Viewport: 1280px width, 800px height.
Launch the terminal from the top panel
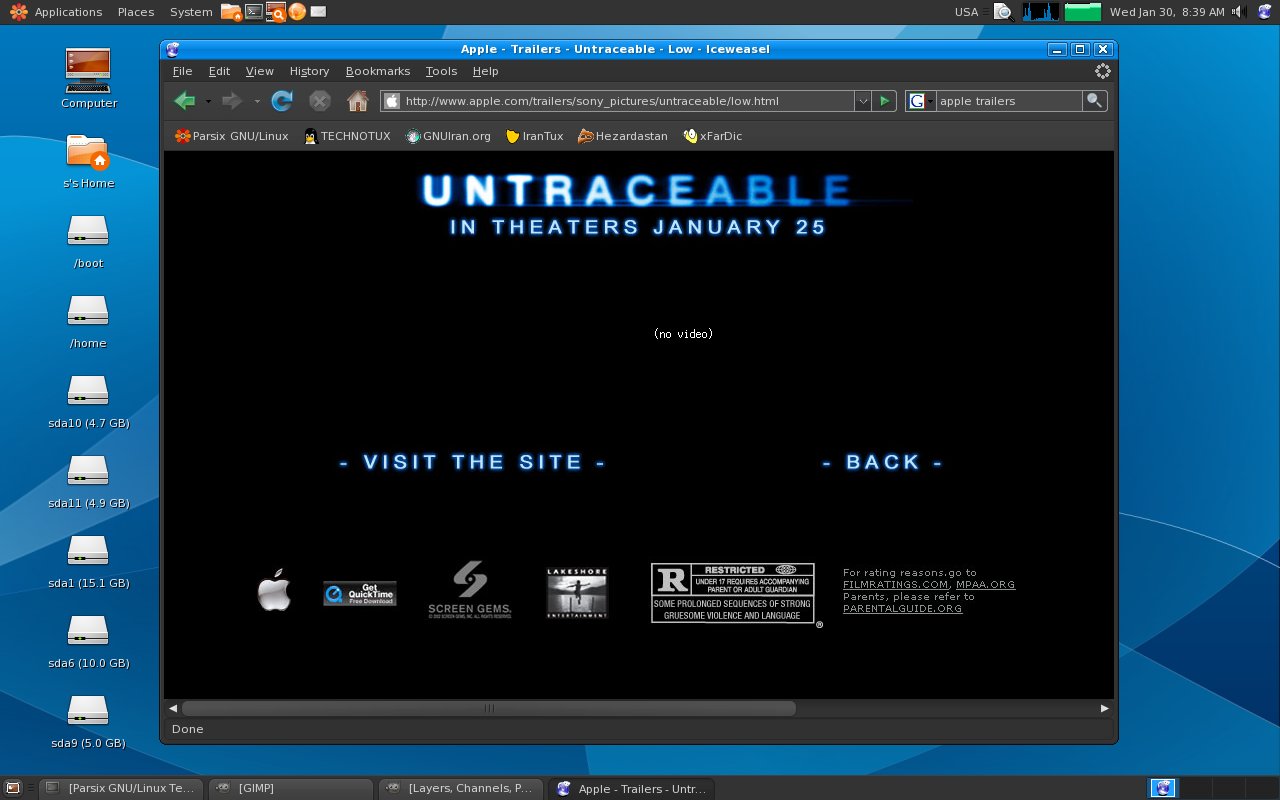[254, 12]
